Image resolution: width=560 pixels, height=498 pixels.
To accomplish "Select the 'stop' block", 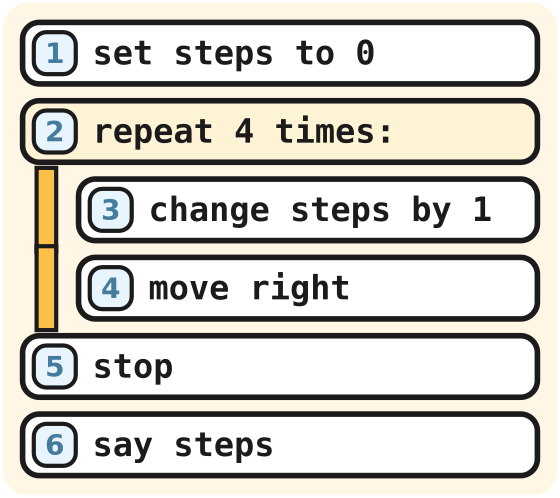I will (x=280, y=366).
